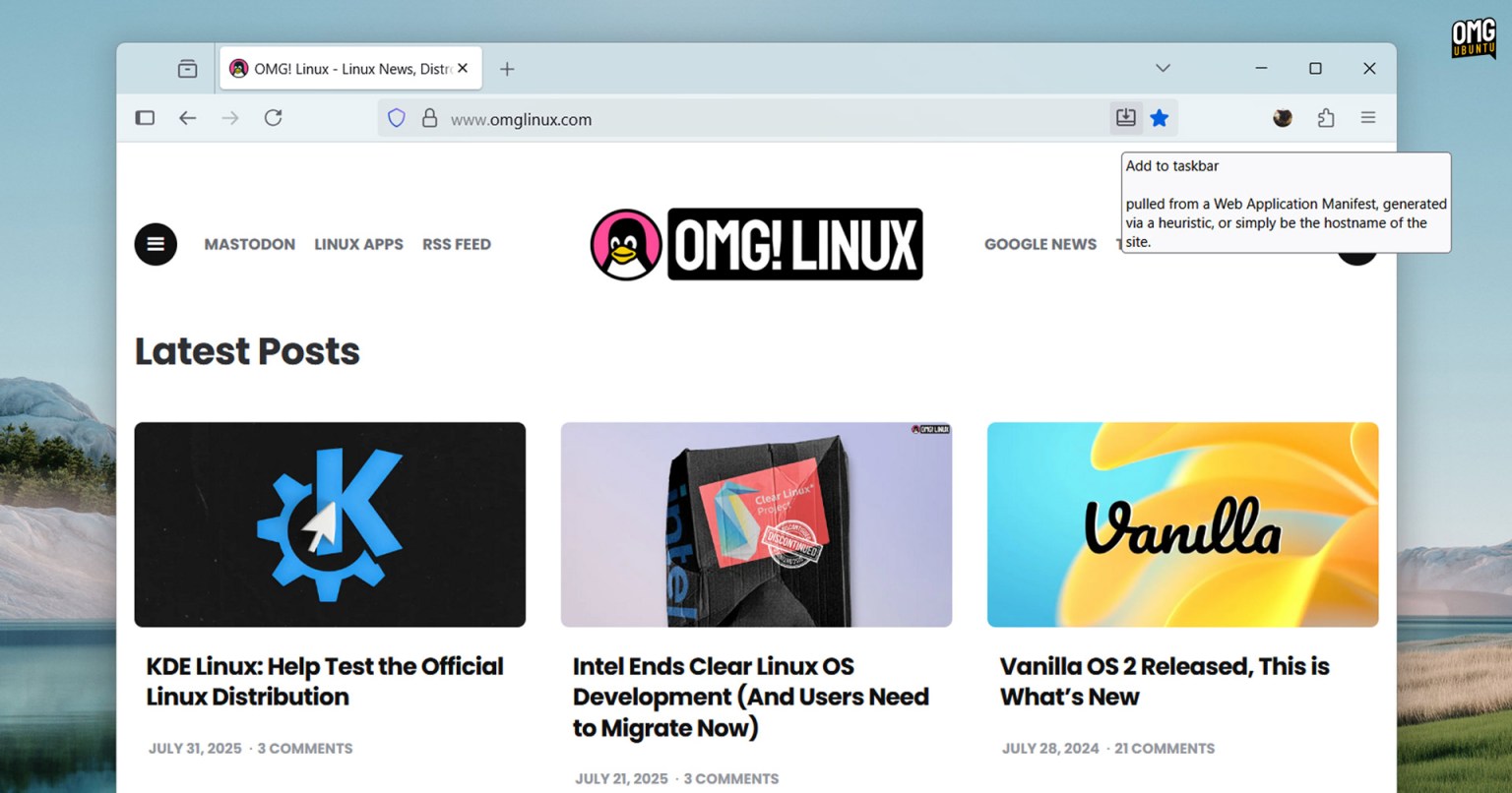Click the JULY 21, 2025 date

tap(621, 778)
